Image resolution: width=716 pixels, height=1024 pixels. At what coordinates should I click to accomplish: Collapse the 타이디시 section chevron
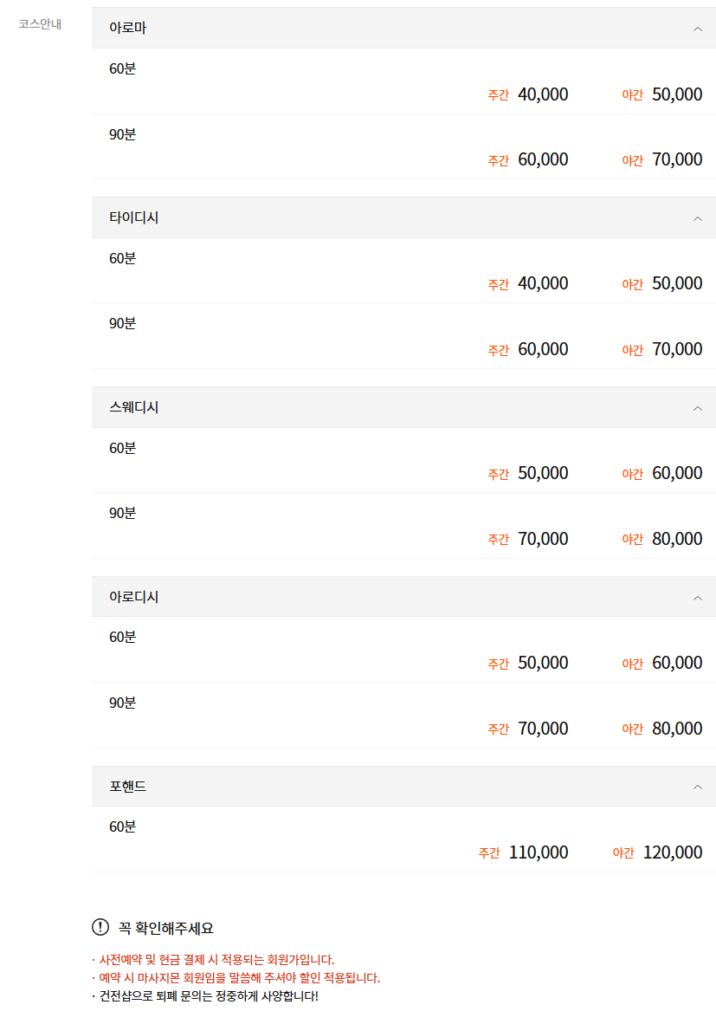(697, 218)
